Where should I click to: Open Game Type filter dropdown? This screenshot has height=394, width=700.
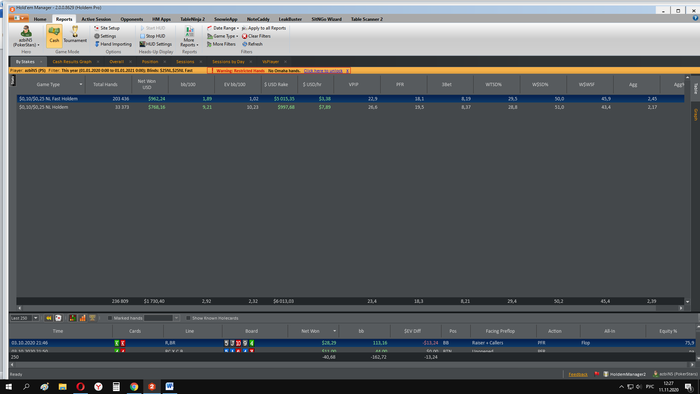(222, 36)
